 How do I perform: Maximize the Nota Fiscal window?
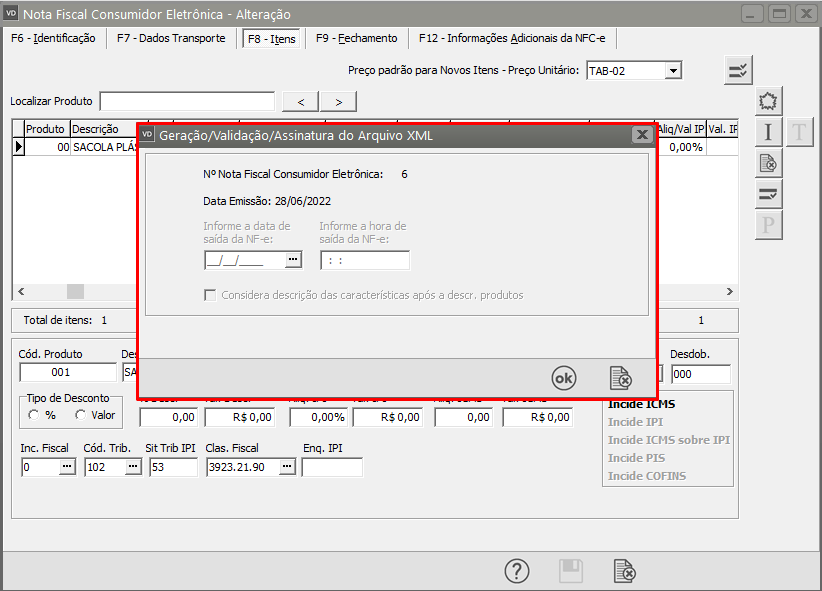click(x=779, y=14)
